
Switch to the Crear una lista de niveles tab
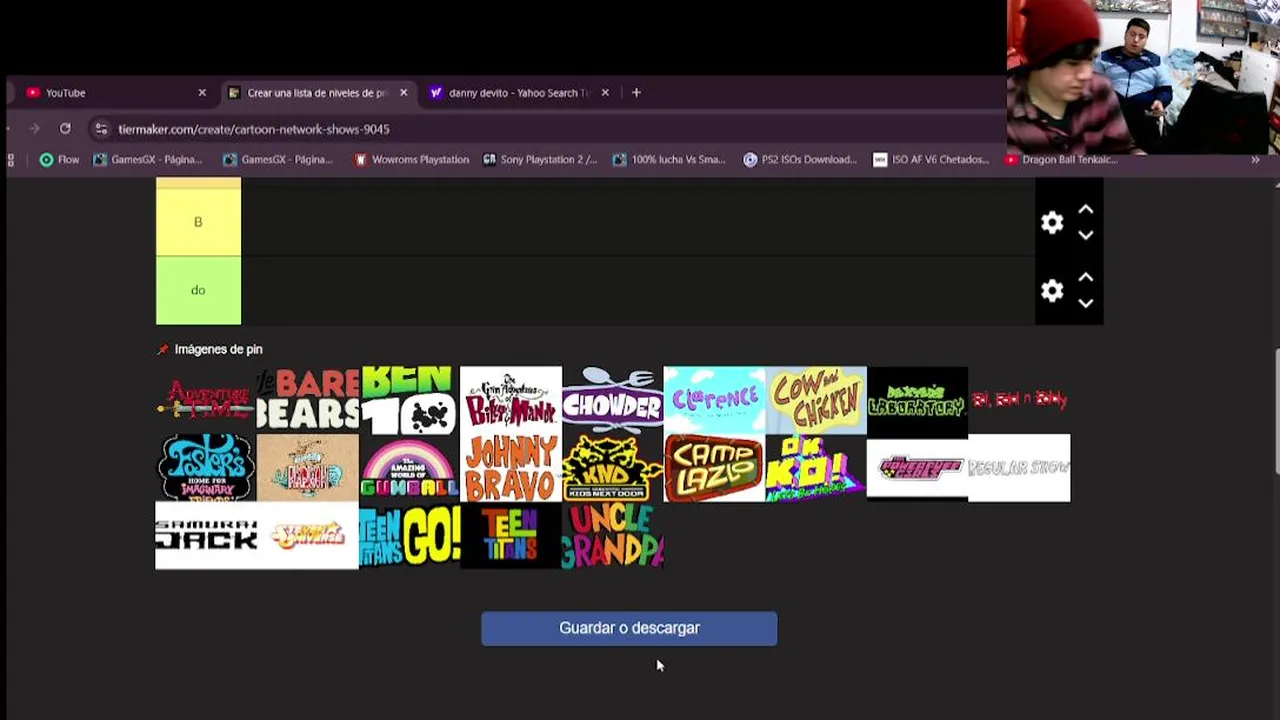tap(318, 92)
